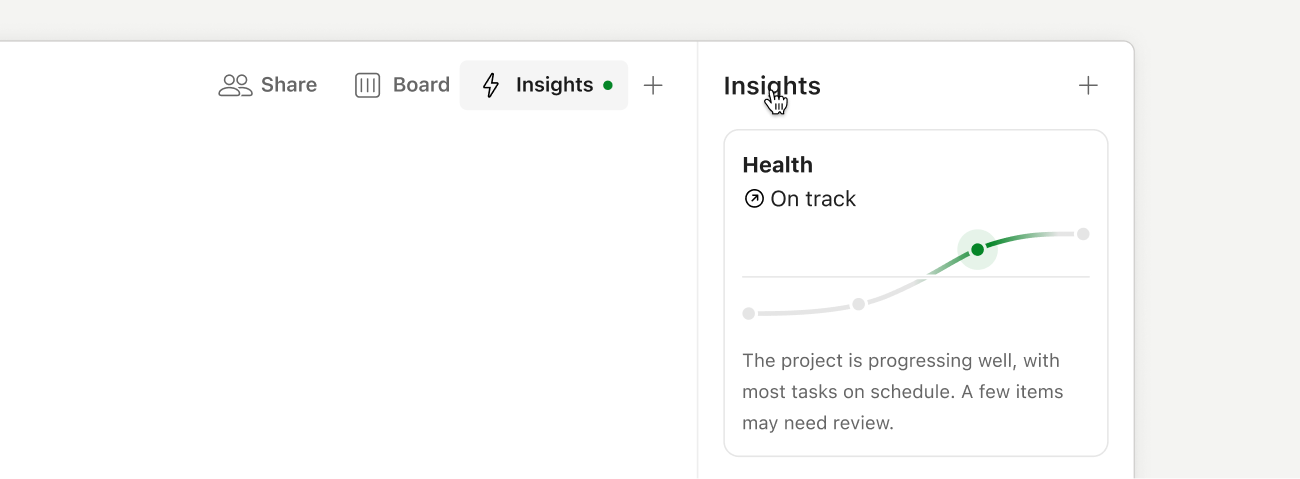The image size is (1300, 479).
Task: Click the Insights lightning bolt icon
Action: pos(490,85)
